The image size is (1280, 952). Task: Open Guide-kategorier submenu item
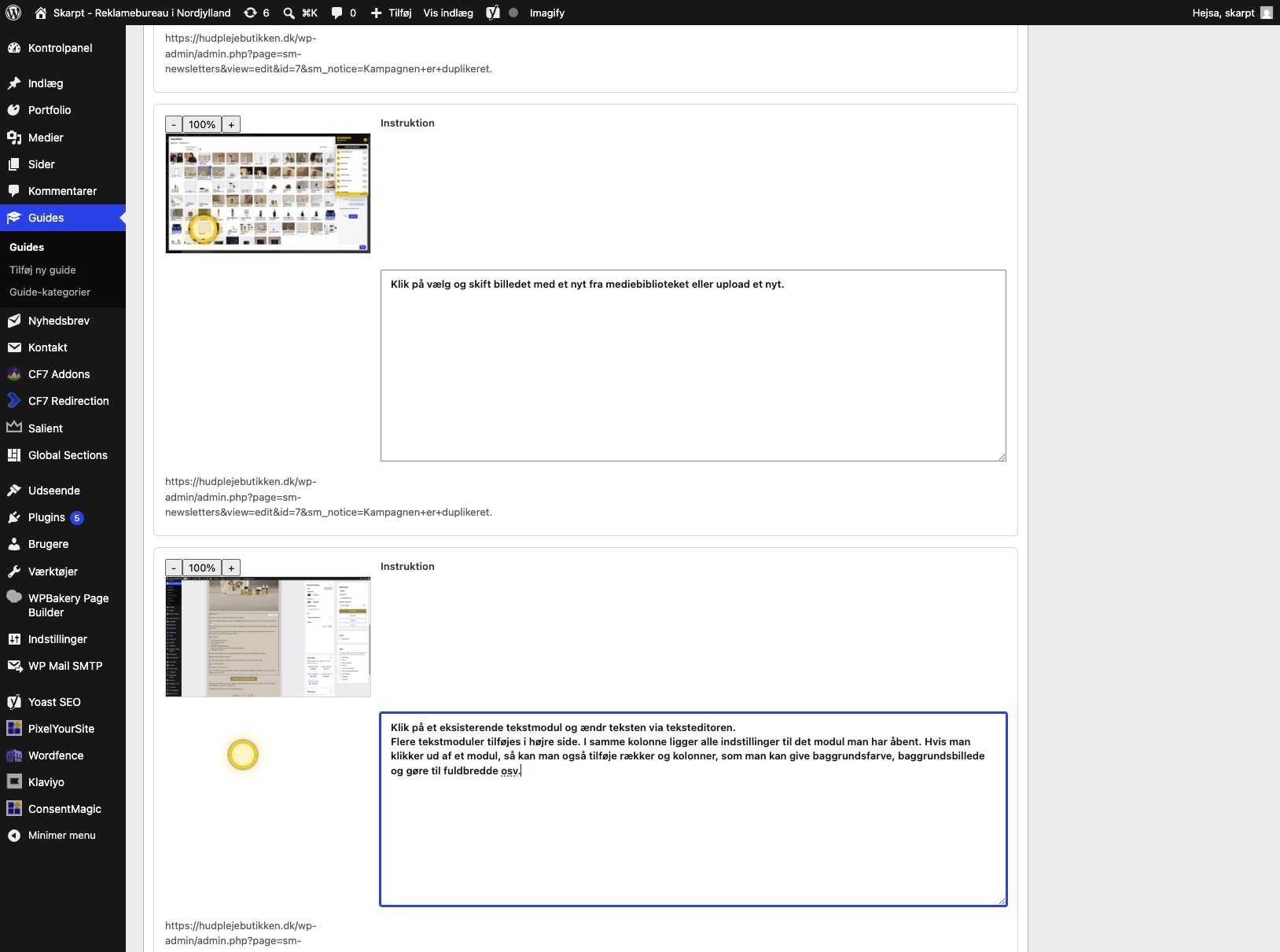click(50, 292)
